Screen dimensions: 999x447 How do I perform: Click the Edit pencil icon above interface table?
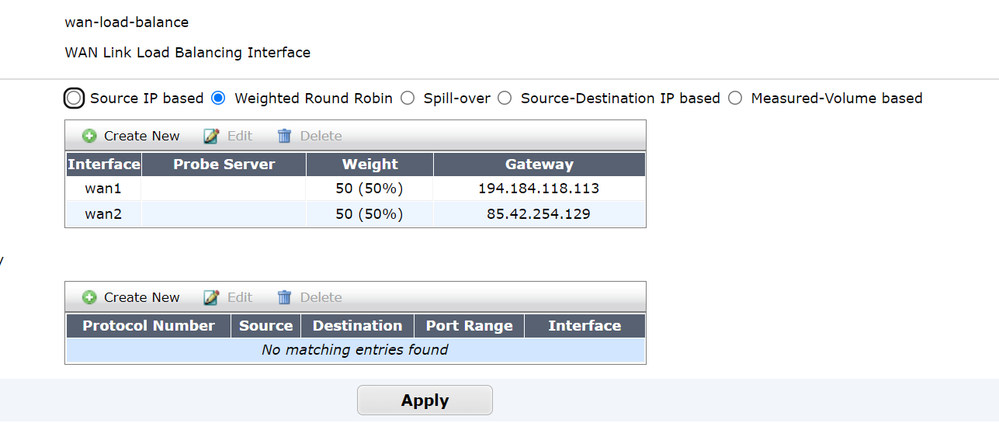coord(211,136)
